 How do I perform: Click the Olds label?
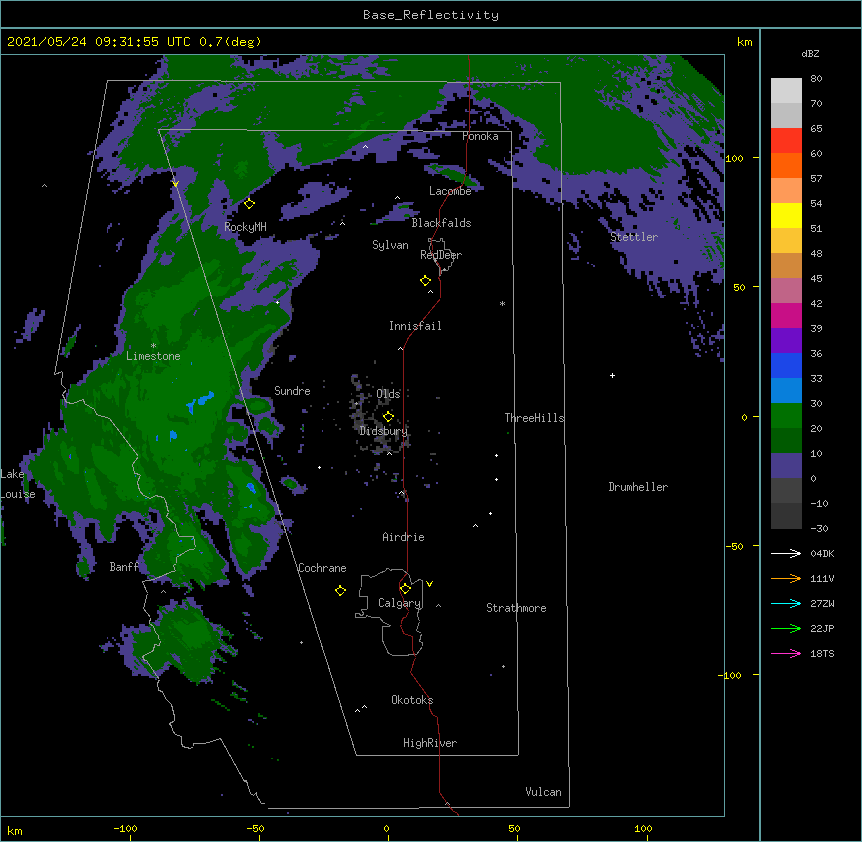pyautogui.click(x=388, y=394)
